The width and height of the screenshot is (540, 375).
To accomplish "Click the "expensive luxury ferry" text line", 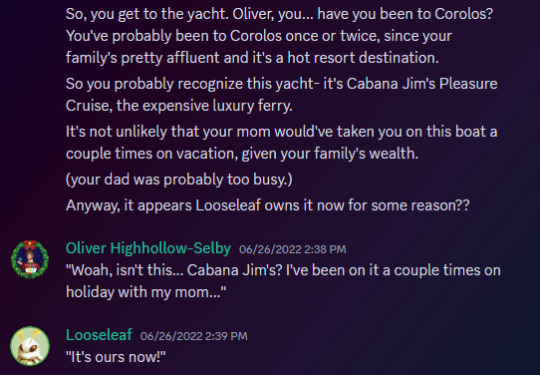I will [x=179, y=106].
